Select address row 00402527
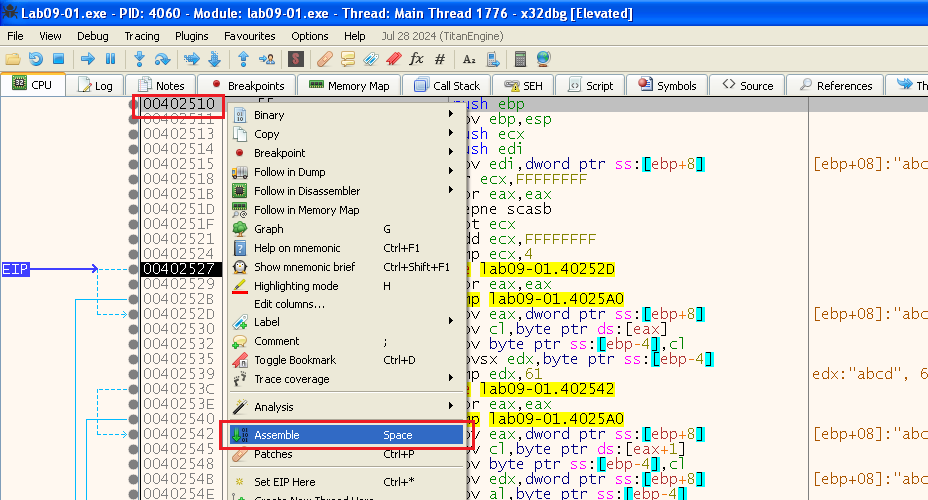Image resolution: width=928 pixels, height=500 pixels. click(x=178, y=269)
